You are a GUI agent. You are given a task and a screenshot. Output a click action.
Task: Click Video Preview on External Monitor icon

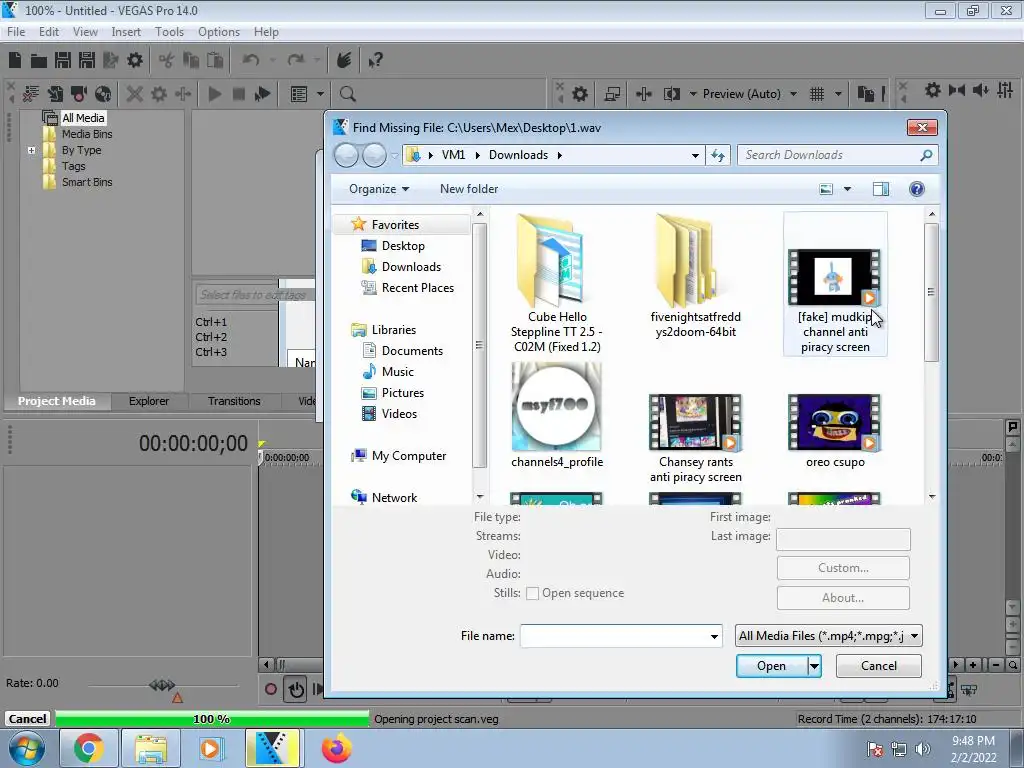(612, 94)
